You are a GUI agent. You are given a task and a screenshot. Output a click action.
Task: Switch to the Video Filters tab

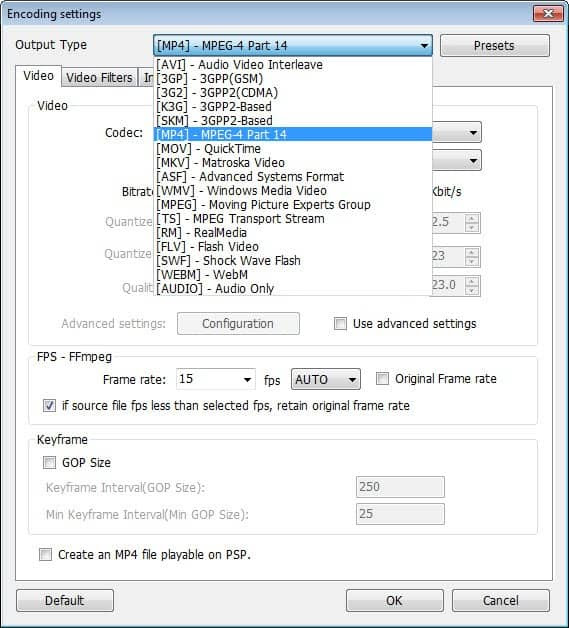click(99, 77)
